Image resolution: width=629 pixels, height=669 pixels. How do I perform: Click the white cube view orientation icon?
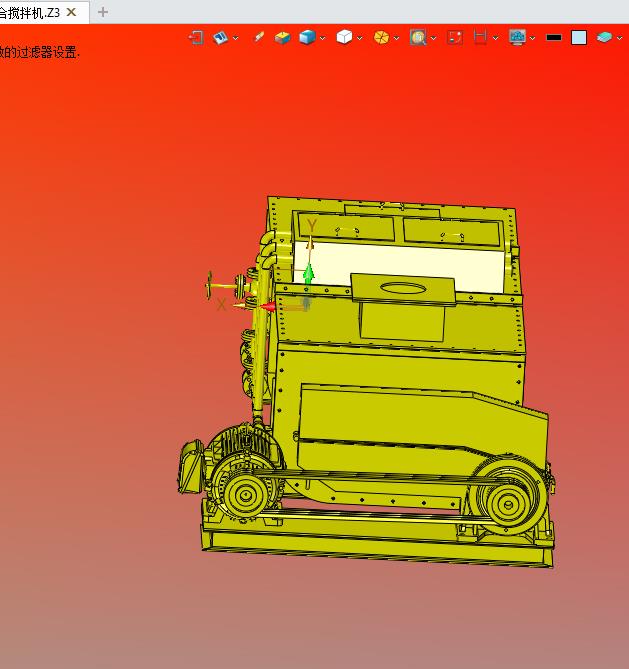point(344,37)
